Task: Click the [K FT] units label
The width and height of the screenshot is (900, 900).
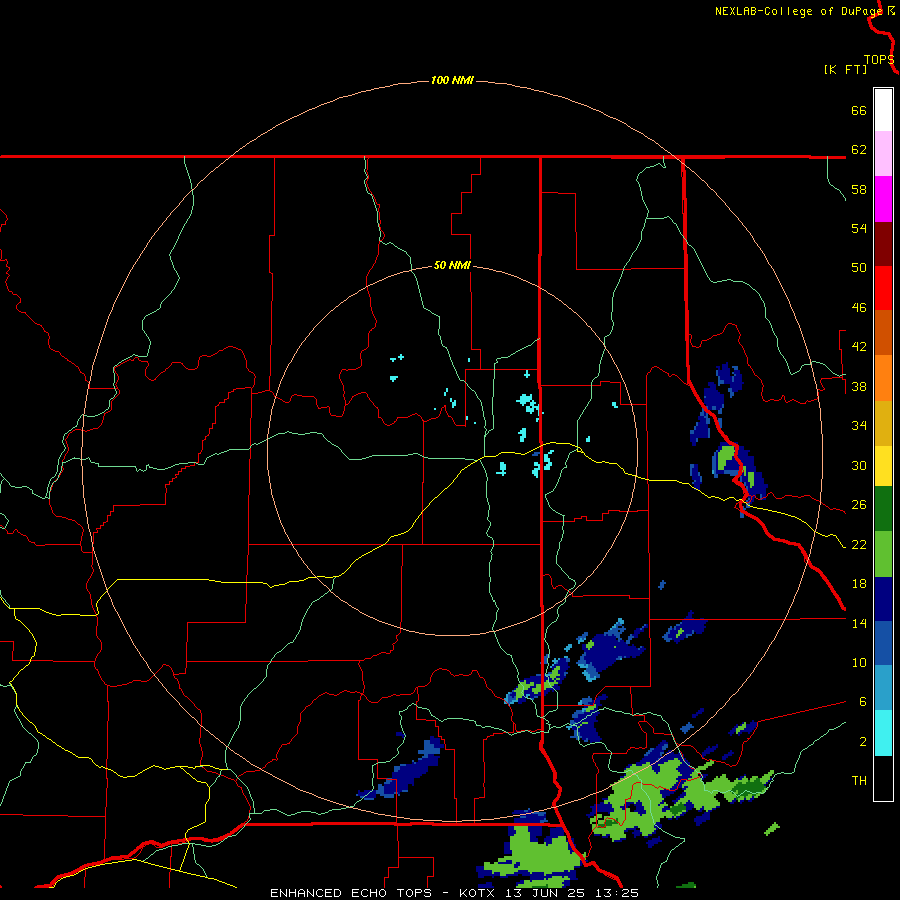Action: coord(845,69)
